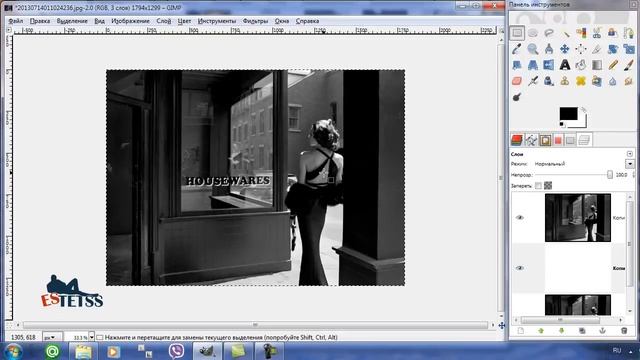Open the Фильтры menu

pyautogui.click(x=255, y=21)
